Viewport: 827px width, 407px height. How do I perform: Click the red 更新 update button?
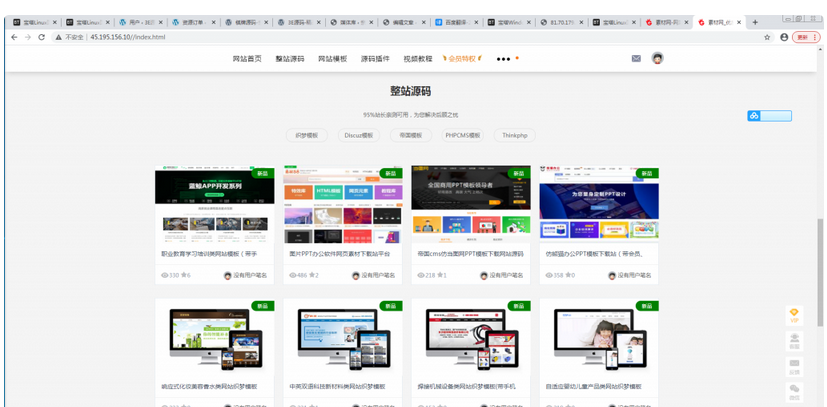pos(802,37)
